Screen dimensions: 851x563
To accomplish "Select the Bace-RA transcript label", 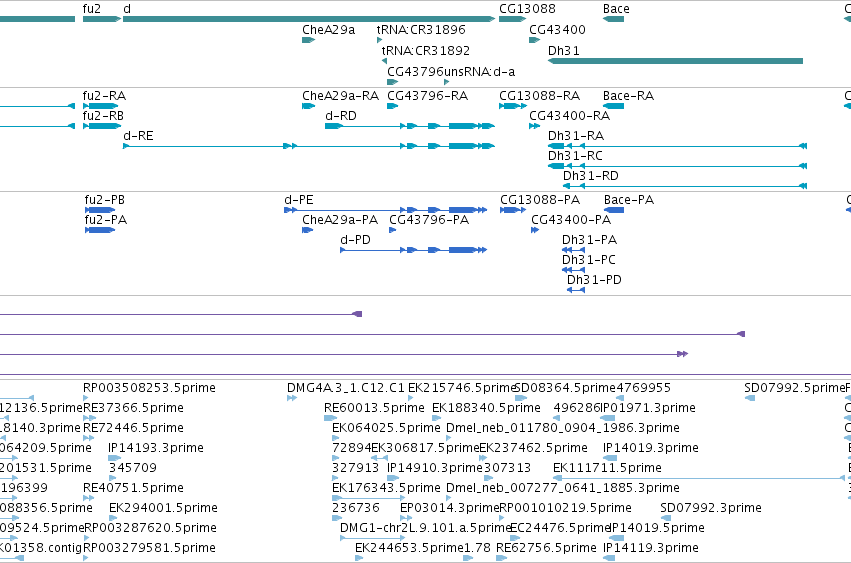I will coord(628,96).
